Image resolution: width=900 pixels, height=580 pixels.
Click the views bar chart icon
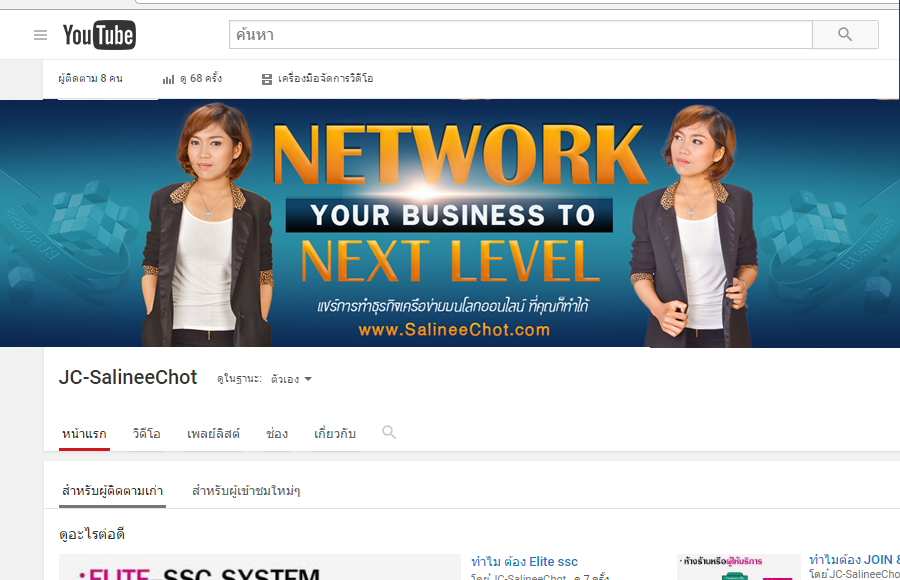pos(168,79)
